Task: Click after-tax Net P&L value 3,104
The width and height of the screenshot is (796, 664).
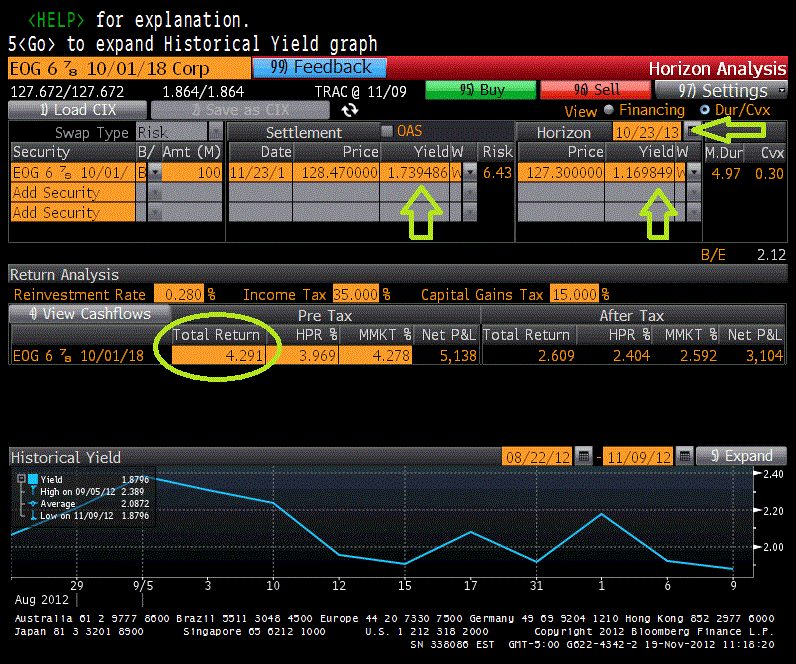Action: coord(764,356)
